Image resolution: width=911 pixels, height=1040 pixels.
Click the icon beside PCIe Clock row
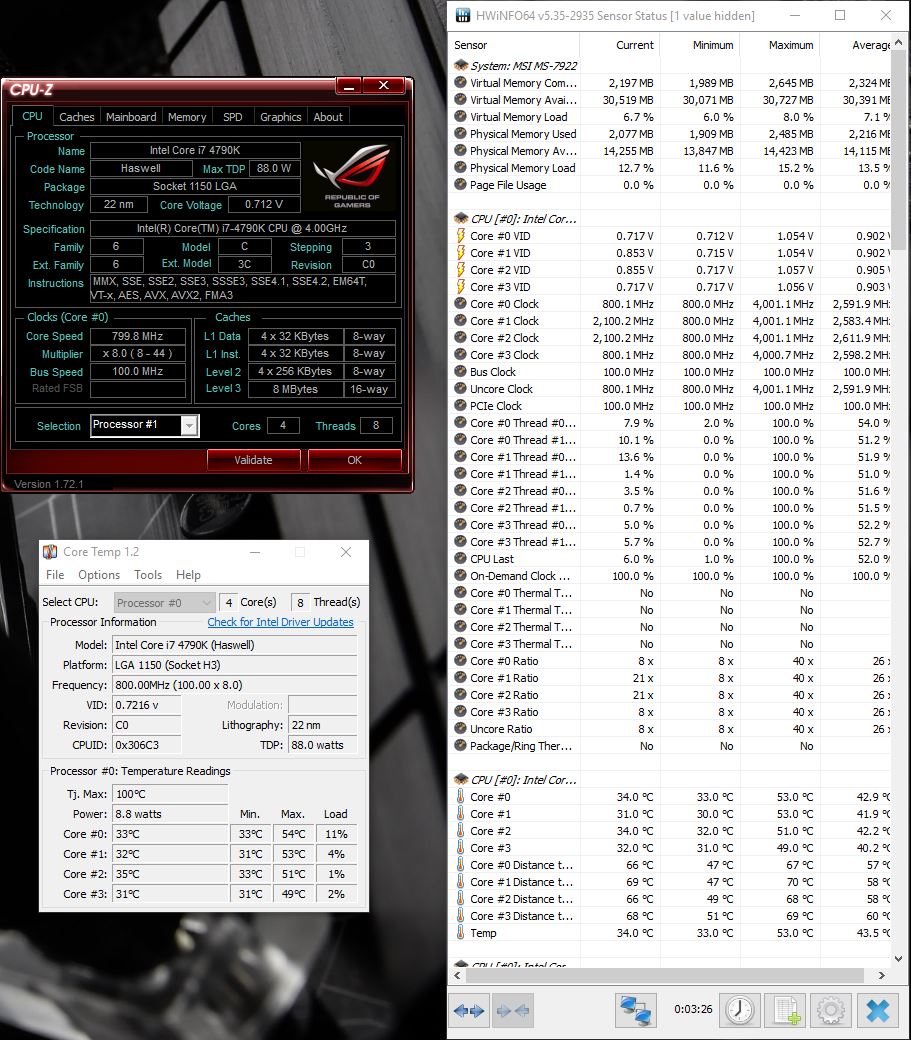click(x=460, y=405)
